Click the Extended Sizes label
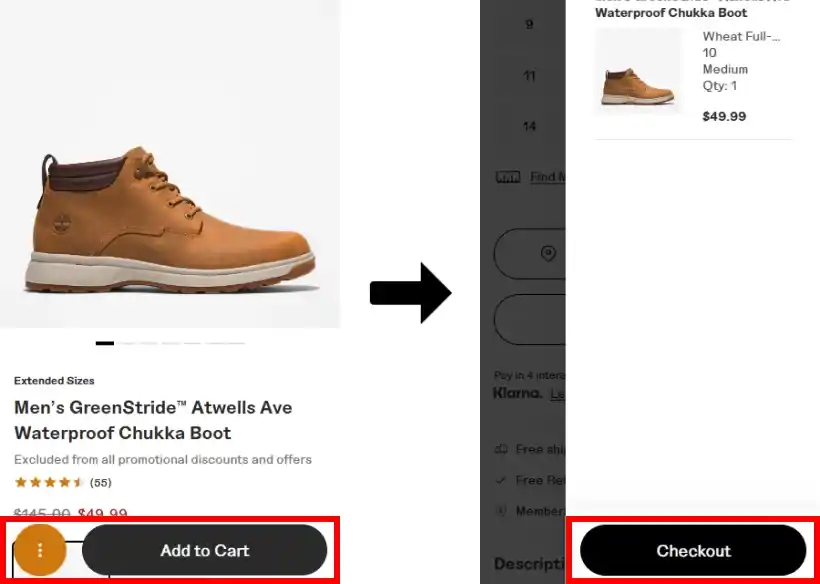820x584 pixels. [x=54, y=381]
